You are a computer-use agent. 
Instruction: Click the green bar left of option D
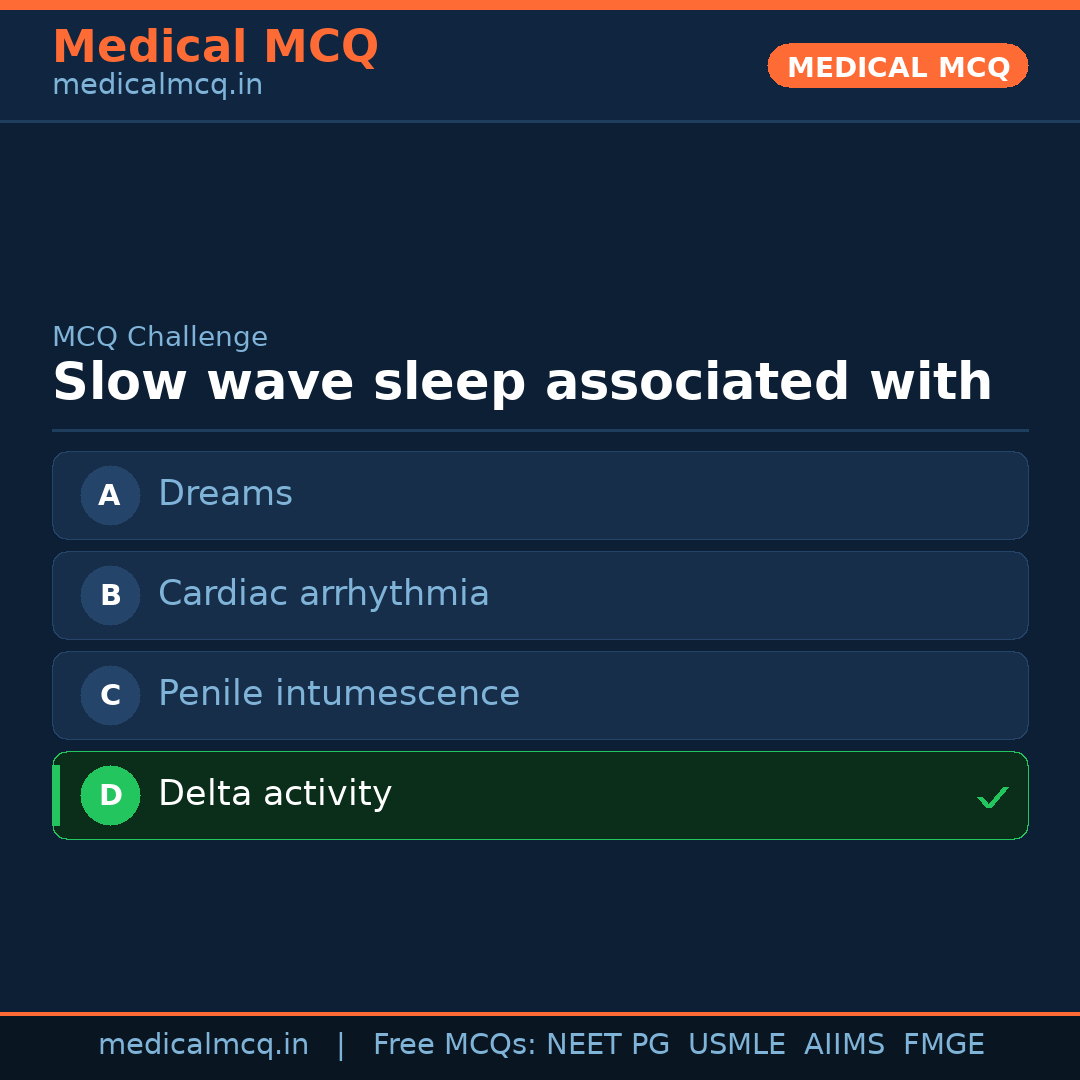56,795
